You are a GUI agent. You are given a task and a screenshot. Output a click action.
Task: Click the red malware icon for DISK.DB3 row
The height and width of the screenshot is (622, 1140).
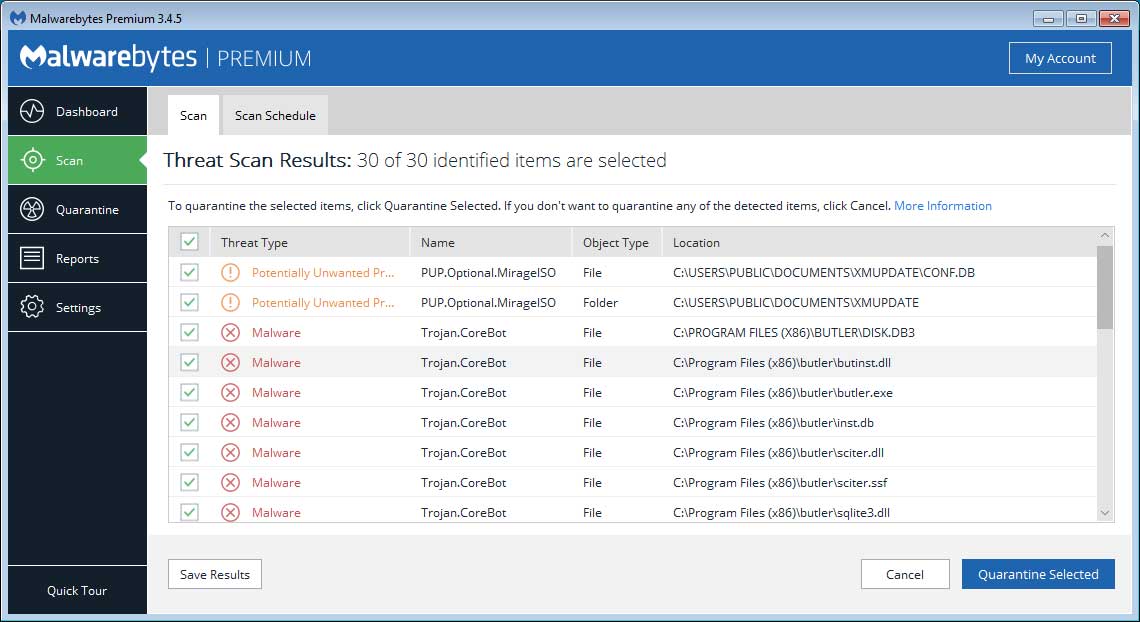click(230, 332)
